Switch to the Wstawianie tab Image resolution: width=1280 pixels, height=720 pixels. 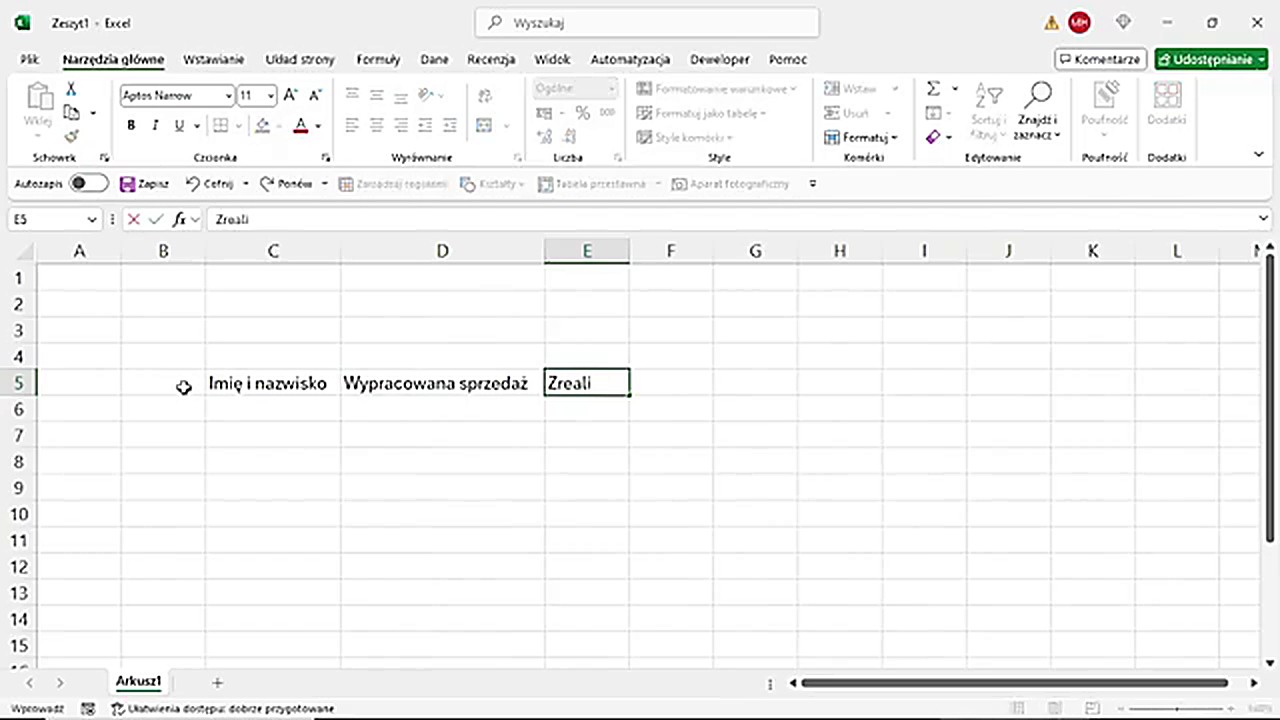pyautogui.click(x=214, y=59)
